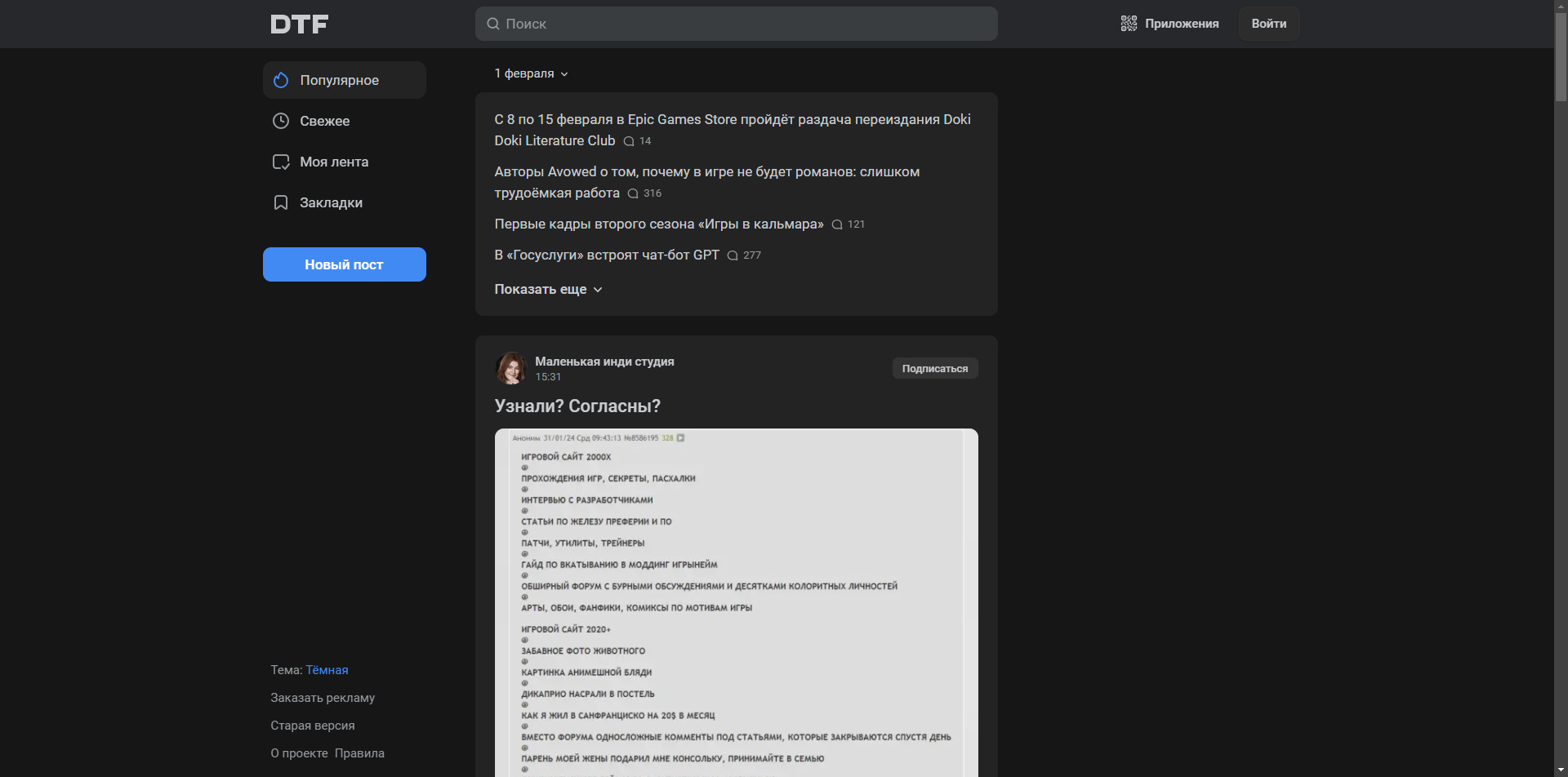Open comments icon for Doki Doki news

coord(629,141)
